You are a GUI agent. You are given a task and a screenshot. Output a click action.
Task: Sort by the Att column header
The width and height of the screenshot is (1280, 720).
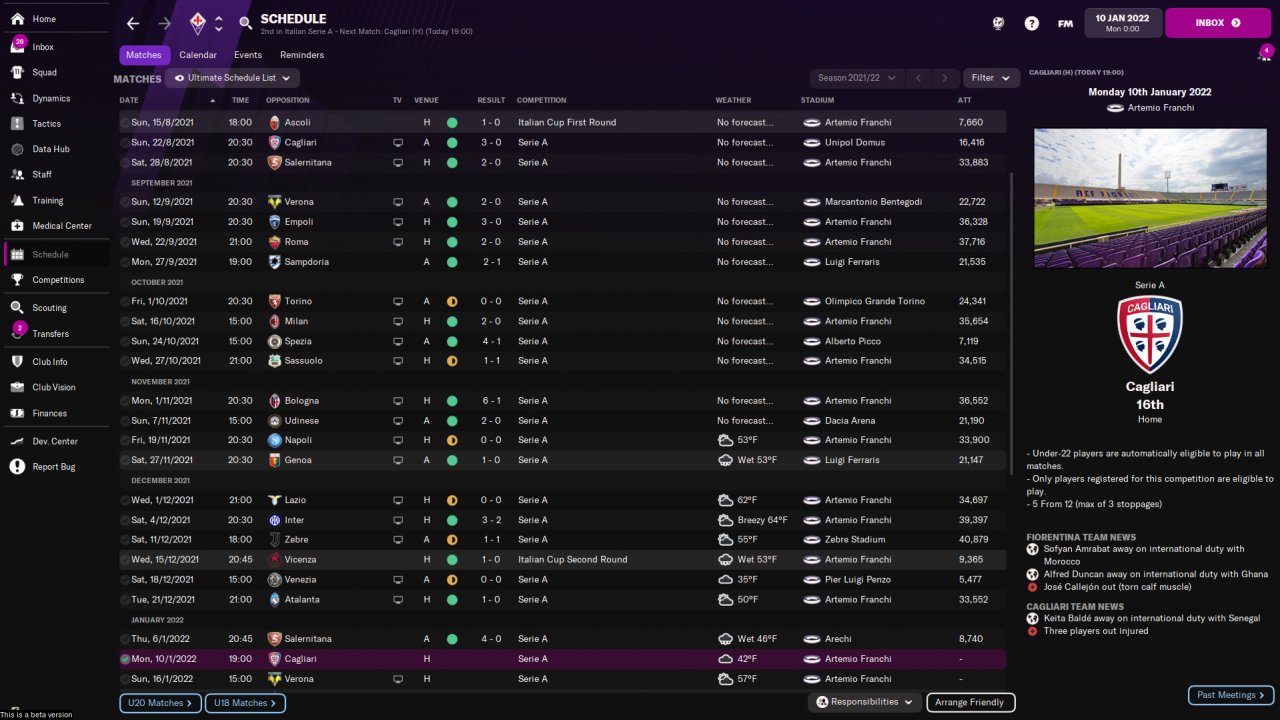[x=964, y=101]
